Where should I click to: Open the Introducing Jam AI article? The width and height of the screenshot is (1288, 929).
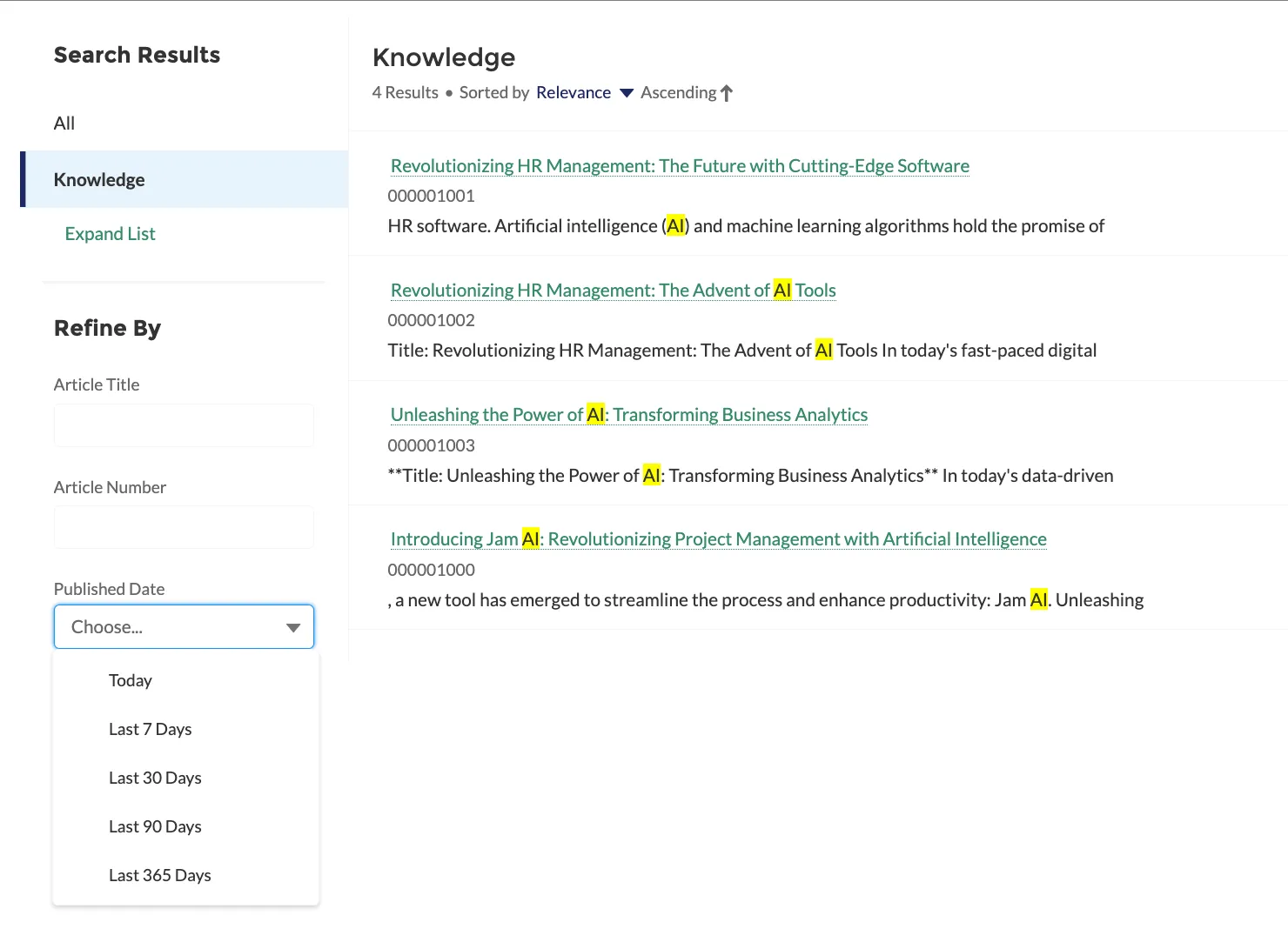click(718, 538)
